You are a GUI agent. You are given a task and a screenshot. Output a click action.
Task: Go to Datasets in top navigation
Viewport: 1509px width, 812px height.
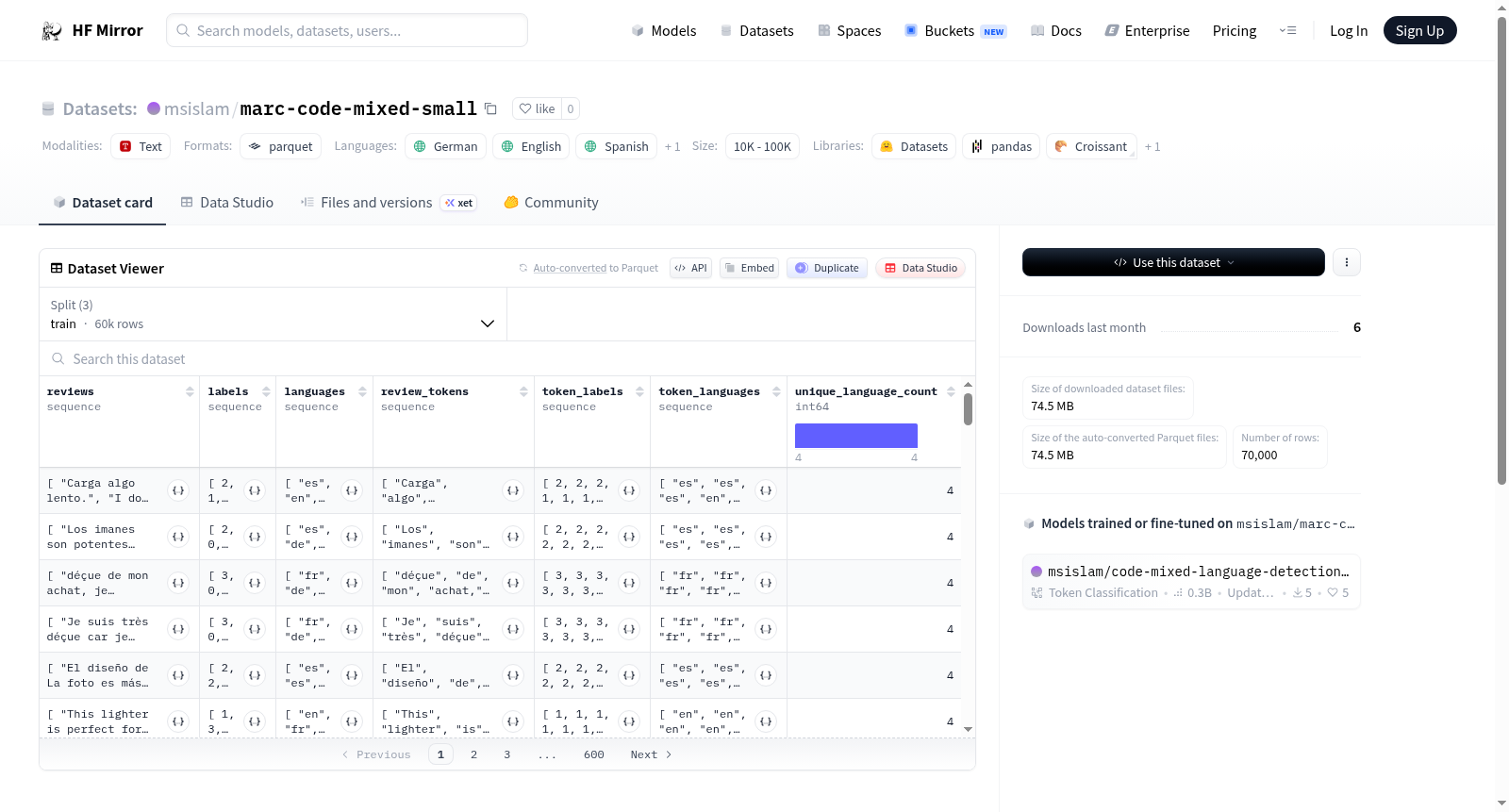point(756,31)
